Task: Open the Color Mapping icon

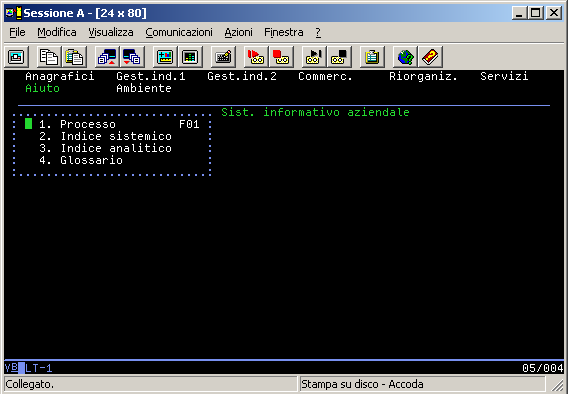Action: [x=190, y=57]
